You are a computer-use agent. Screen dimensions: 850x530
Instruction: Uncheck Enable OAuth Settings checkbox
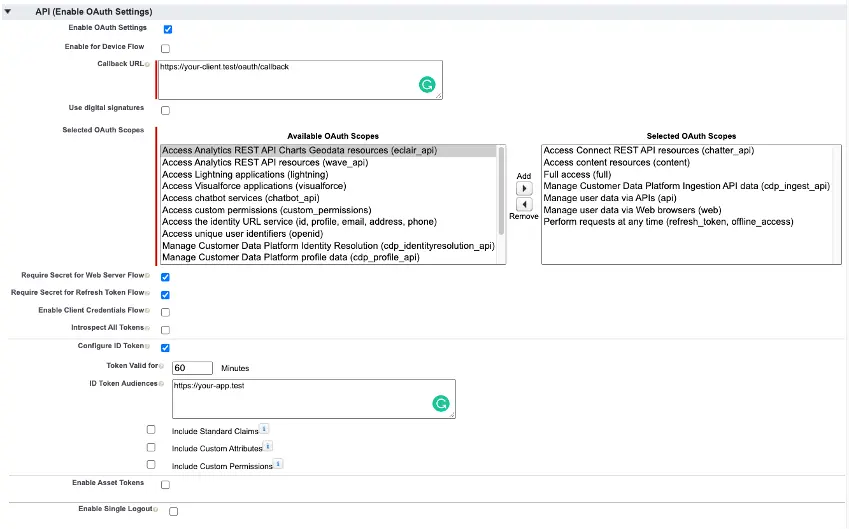(167, 29)
